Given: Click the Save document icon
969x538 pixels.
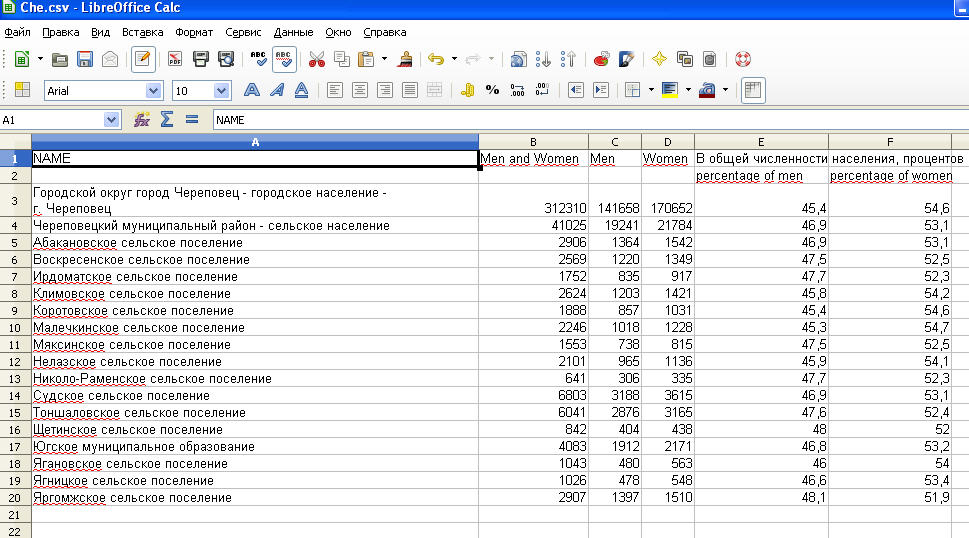Looking at the screenshot, I should (x=85, y=59).
